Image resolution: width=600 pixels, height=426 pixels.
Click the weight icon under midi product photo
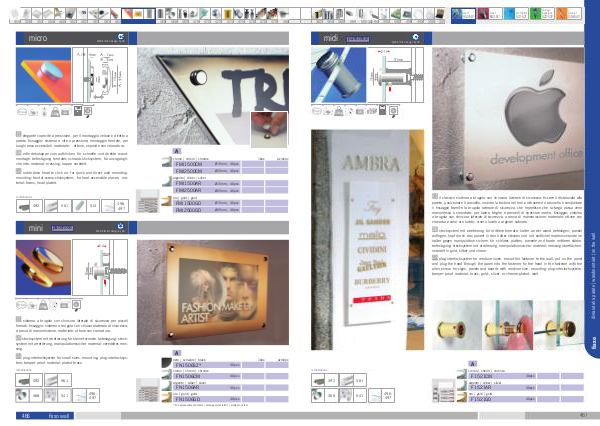339,111
